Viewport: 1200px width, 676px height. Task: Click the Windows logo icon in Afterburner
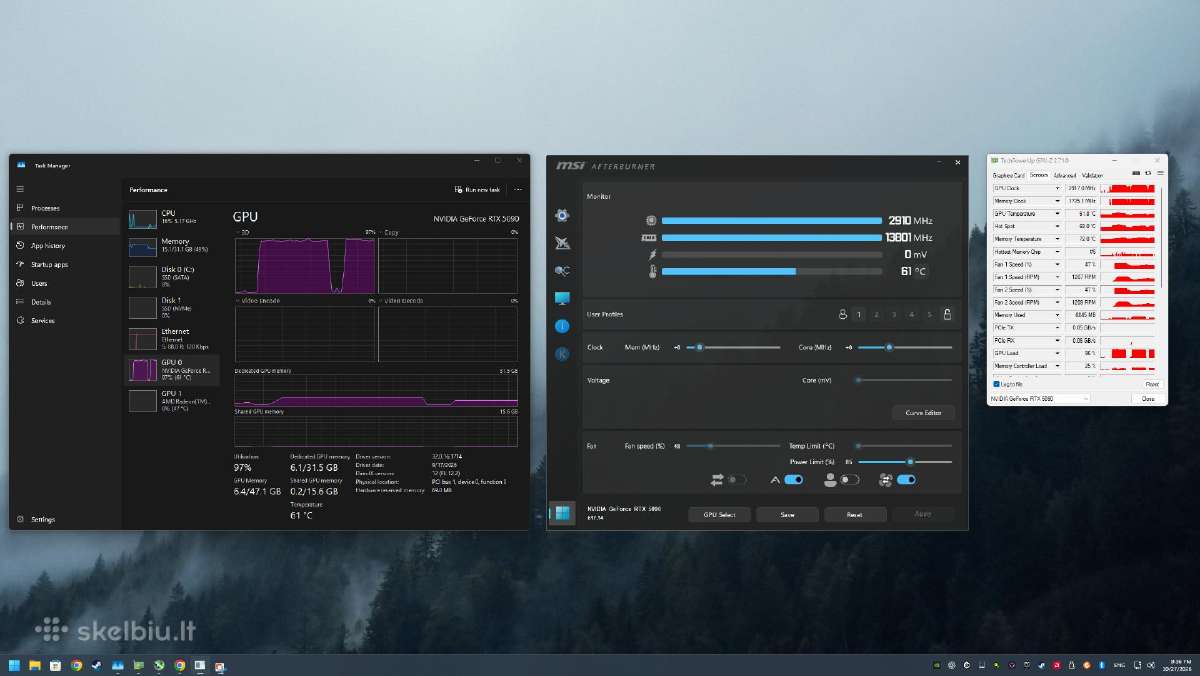pos(562,513)
